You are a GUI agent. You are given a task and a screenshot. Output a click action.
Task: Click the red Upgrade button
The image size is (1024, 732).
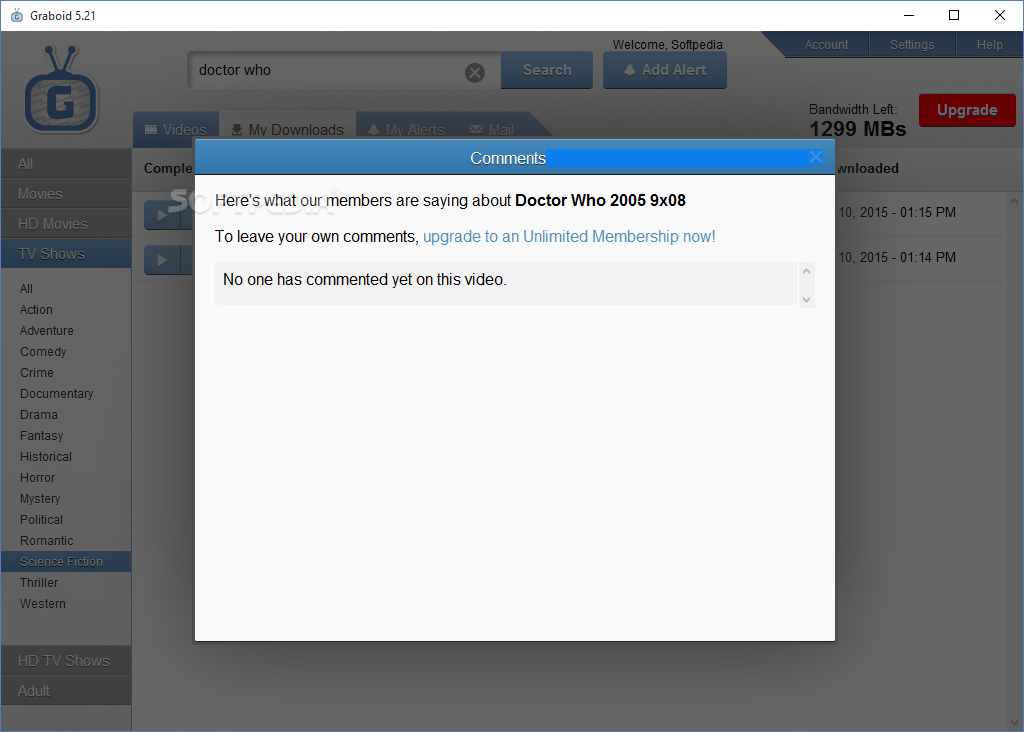tap(967, 110)
